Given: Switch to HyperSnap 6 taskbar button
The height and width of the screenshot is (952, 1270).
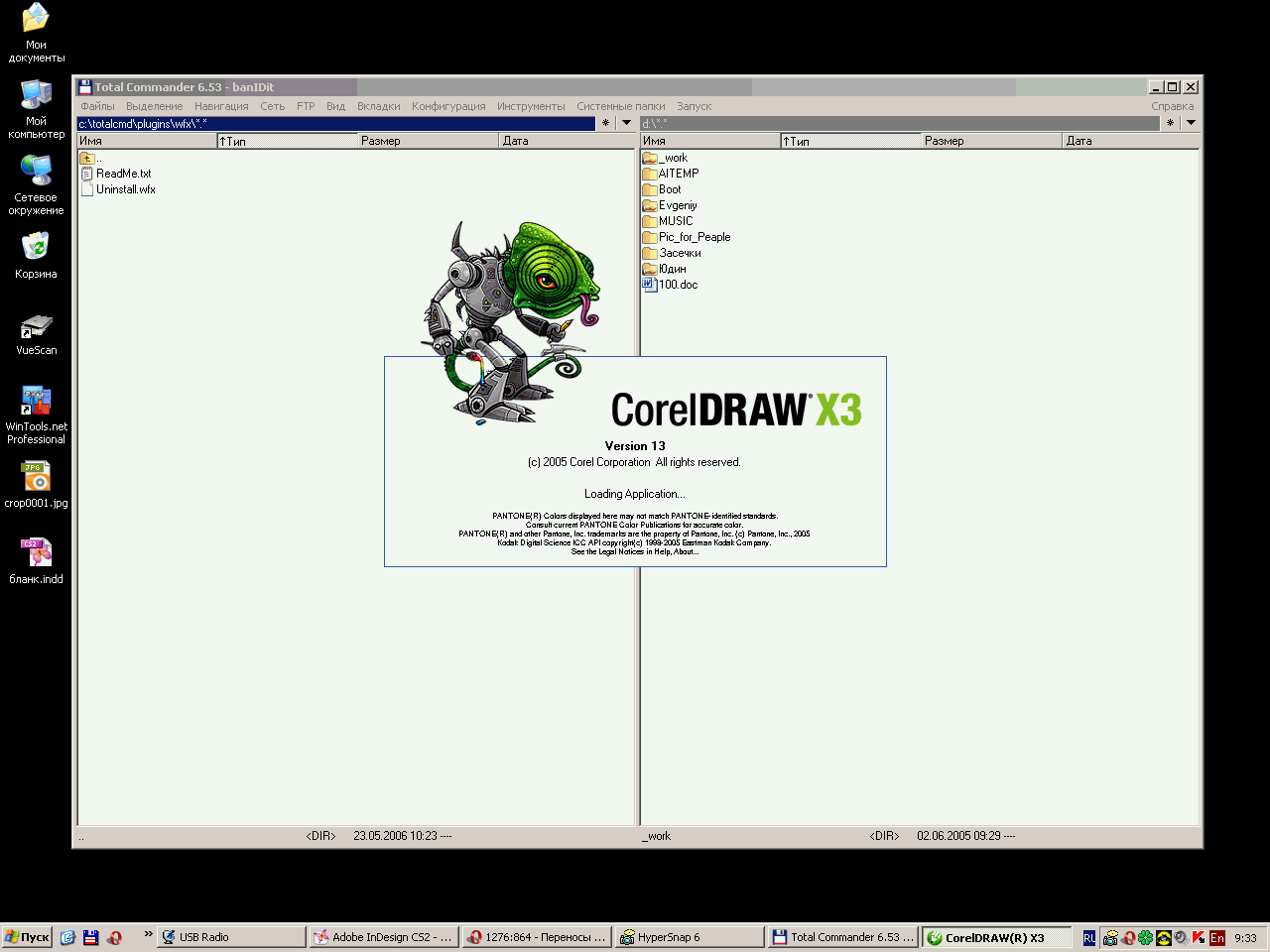Looking at the screenshot, I should 690,937.
